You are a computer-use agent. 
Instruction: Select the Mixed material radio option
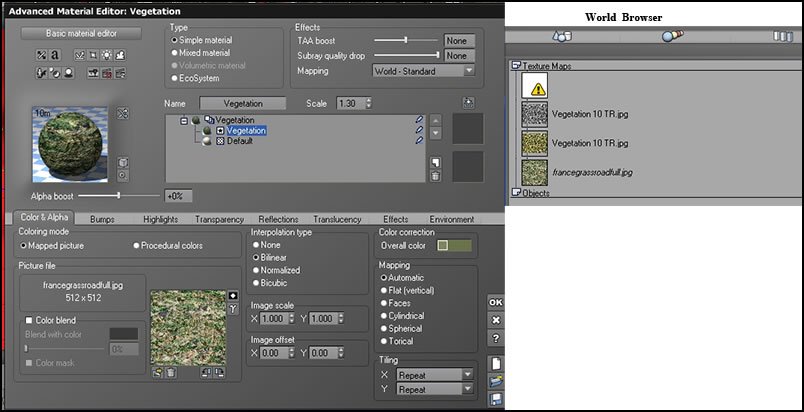coord(201,53)
